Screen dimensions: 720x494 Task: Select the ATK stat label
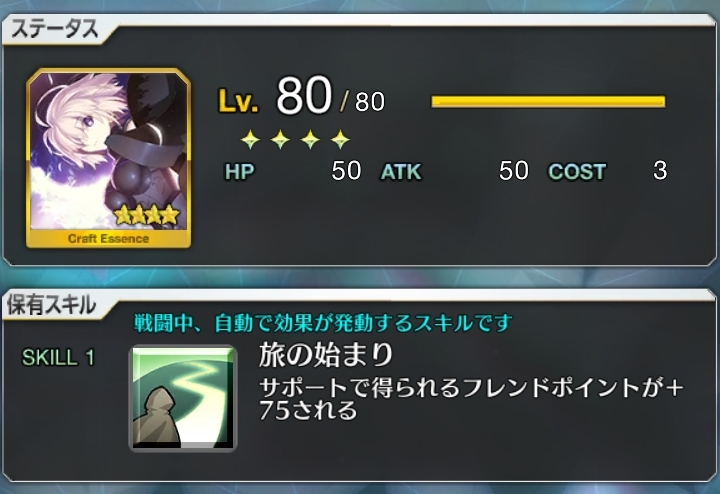pyautogui.click(x=401, y=172)
